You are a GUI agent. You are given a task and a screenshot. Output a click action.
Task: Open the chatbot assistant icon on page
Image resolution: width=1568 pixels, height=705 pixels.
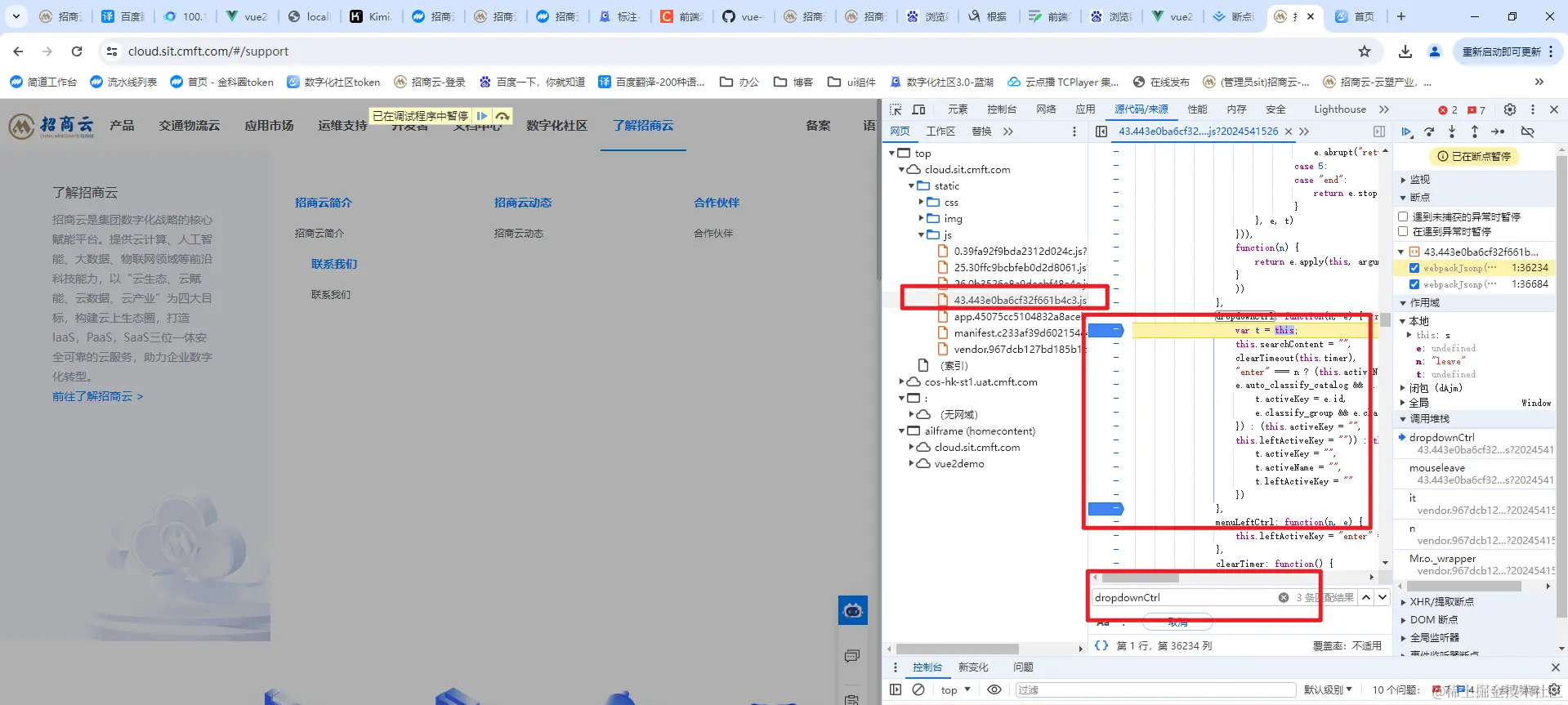pyautogui.click(x=852, y=610)
